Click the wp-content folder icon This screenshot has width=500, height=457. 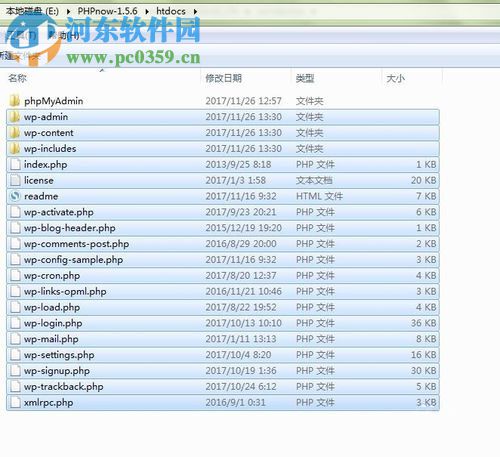coord(14,133)
